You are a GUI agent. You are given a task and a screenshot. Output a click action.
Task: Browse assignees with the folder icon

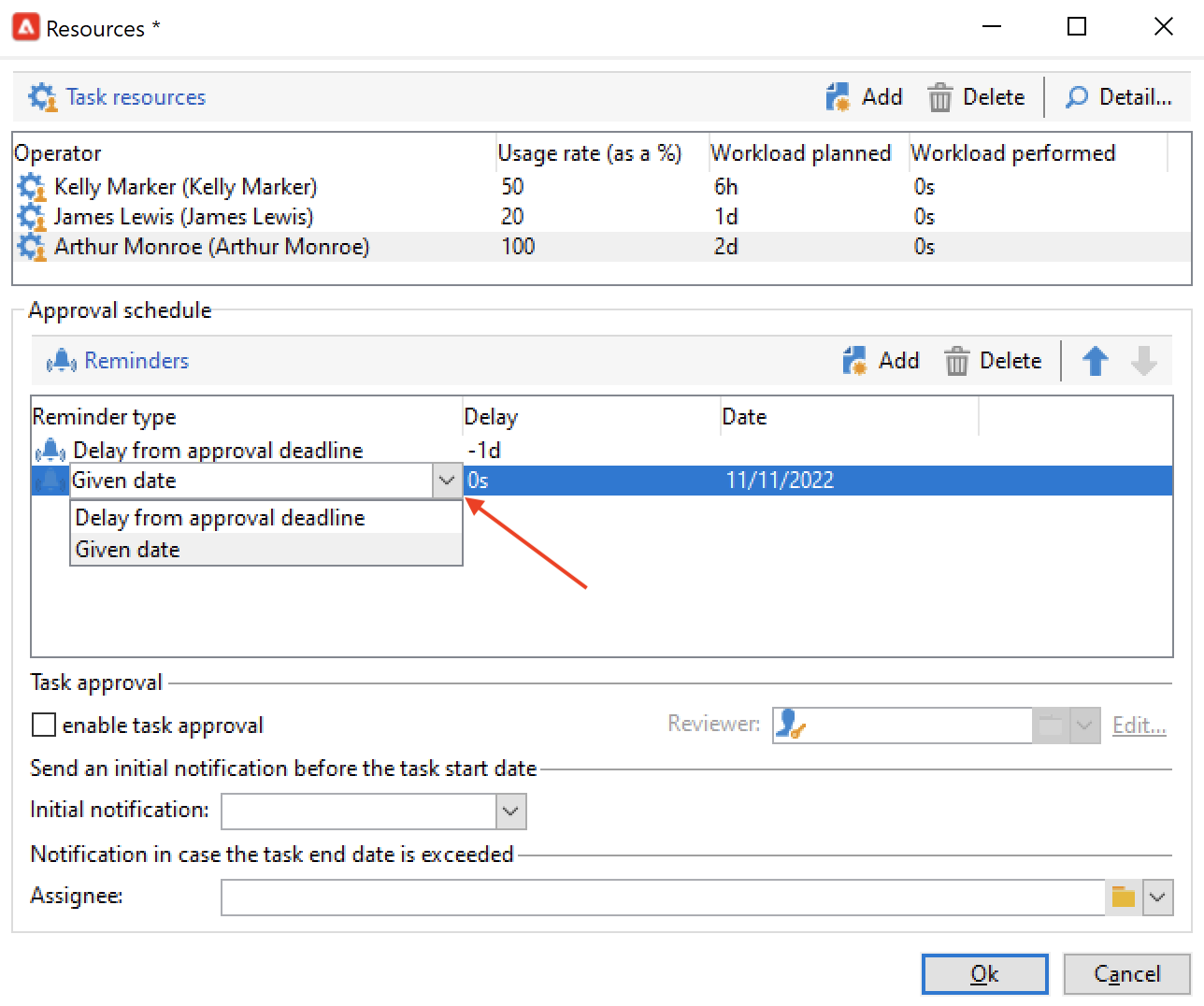coord(1124,898)
